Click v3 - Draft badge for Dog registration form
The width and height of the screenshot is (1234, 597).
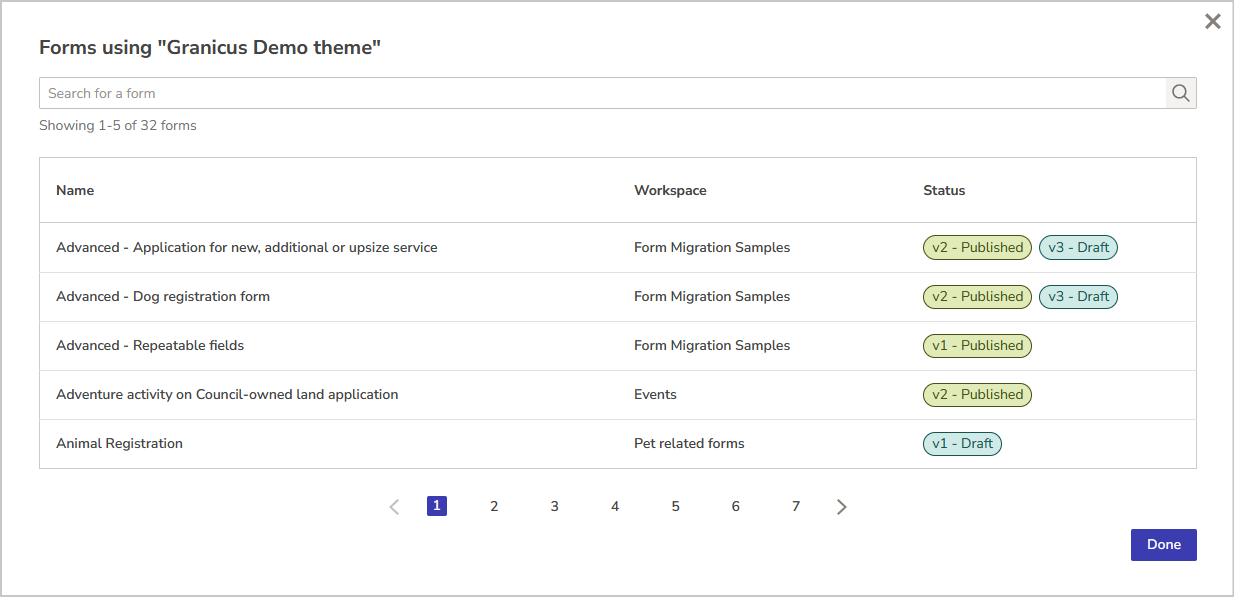pos(1078,296)
